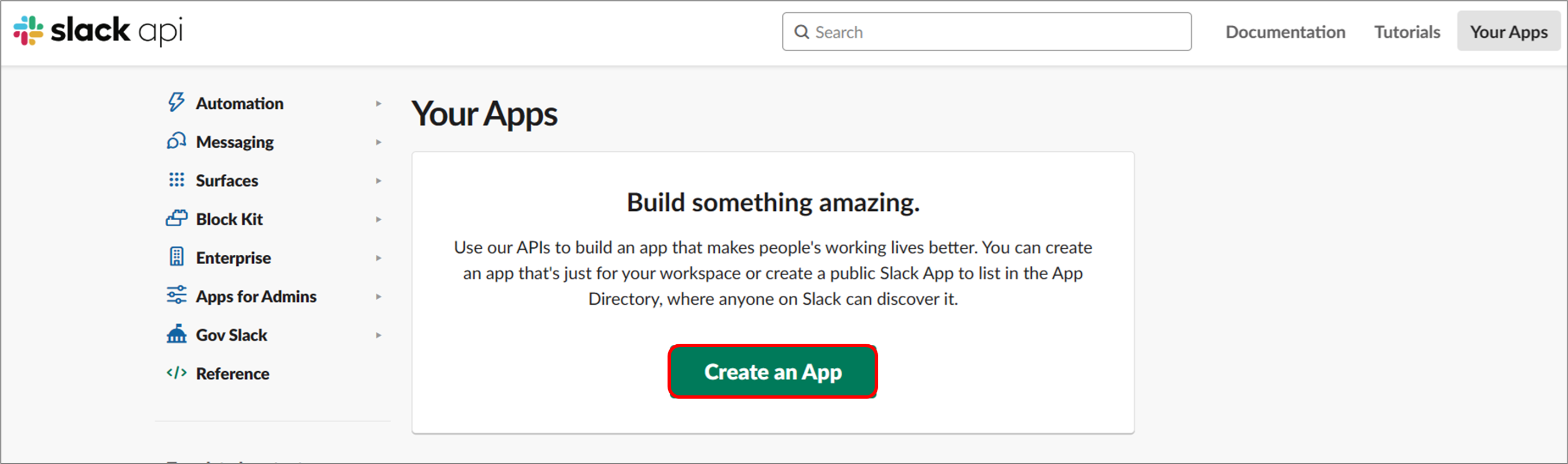Click the Block Kit brick icon

[x=176, y=219]
